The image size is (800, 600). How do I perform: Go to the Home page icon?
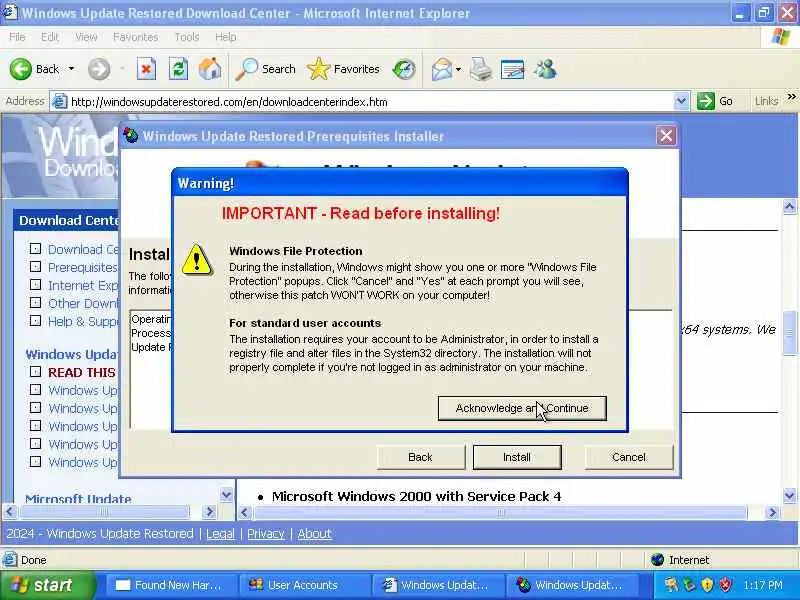[x=210, y=69]
